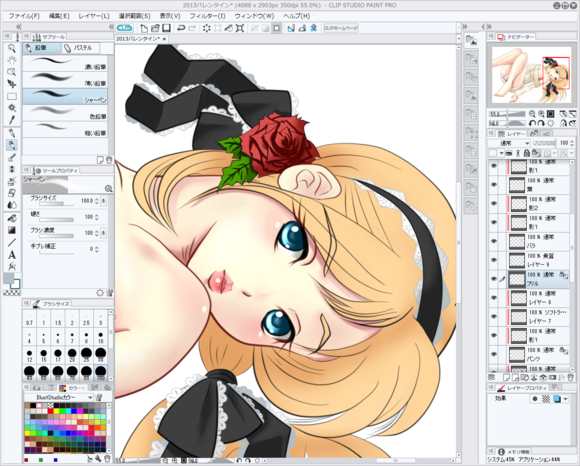Collapse the tool palette with its chevron

click(x=18, y=27)
